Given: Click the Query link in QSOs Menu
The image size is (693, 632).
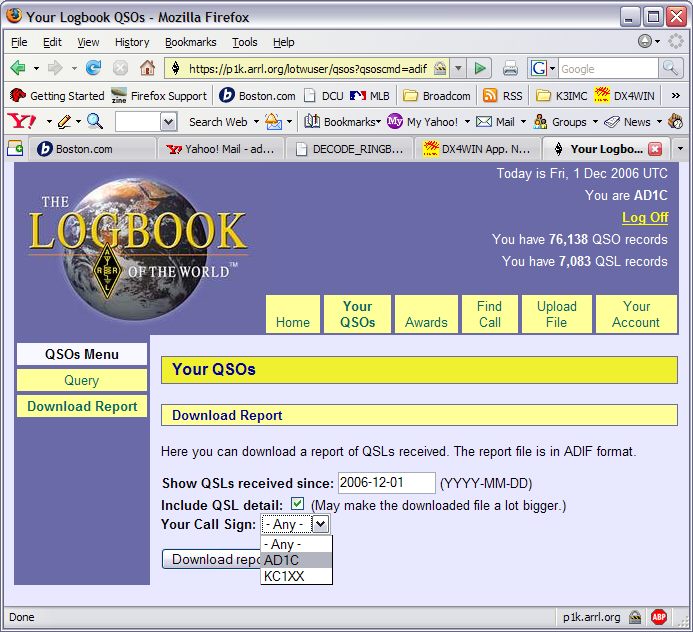Looking at the screenshot, I should [82, 380].
